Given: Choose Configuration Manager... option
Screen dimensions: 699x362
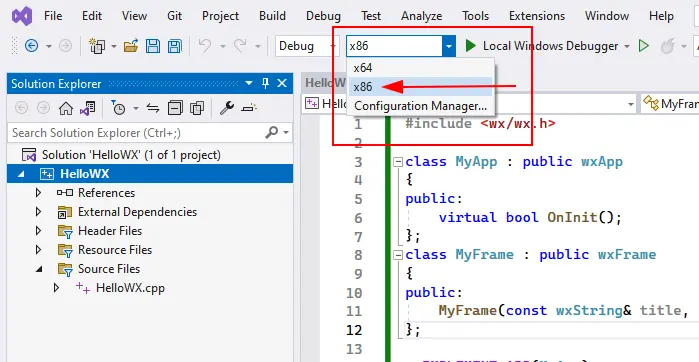Looking at the screenshot, I should point(420,106).
